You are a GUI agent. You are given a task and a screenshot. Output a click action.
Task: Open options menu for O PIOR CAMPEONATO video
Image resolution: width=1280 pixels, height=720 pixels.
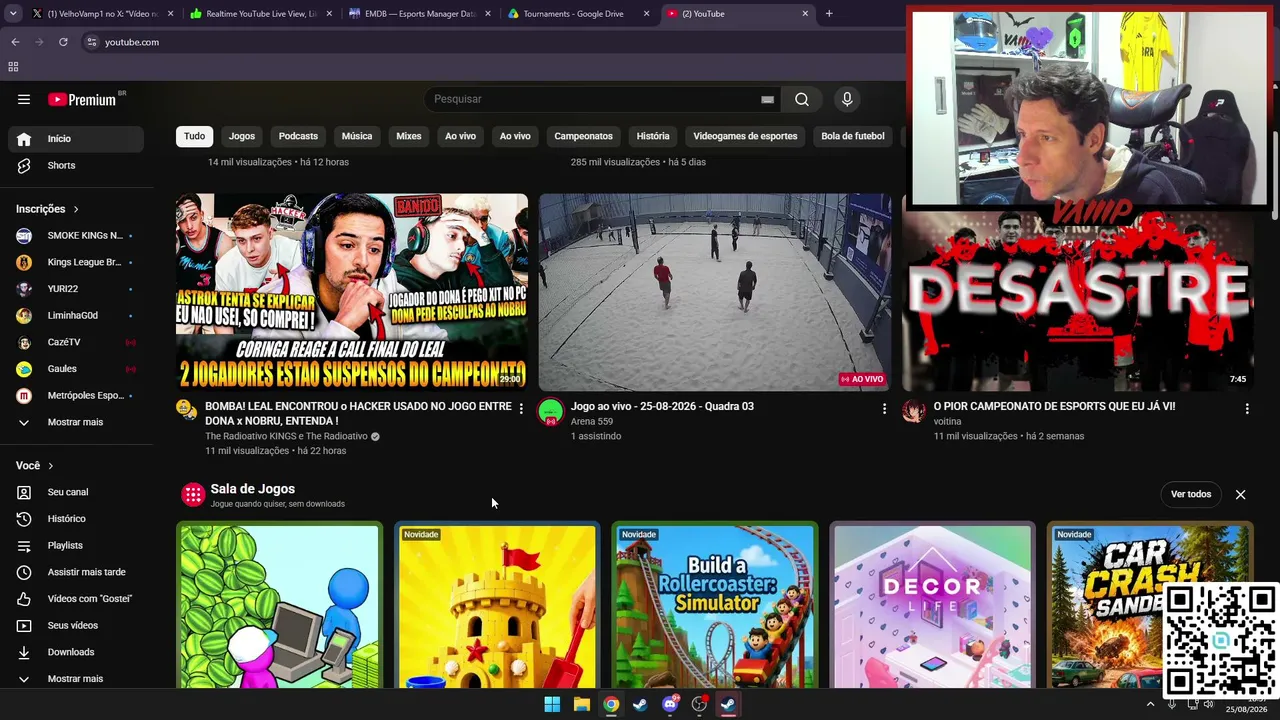(1247, 408)
